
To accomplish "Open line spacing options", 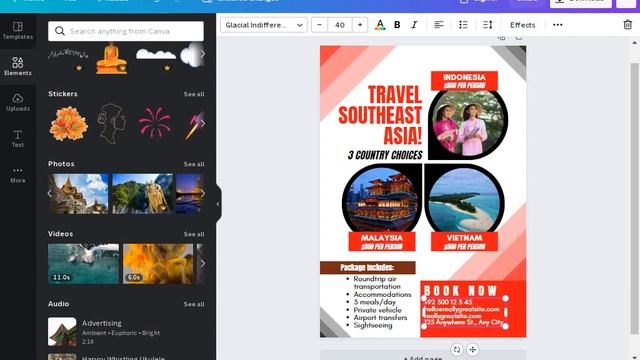I will (488, 25).
